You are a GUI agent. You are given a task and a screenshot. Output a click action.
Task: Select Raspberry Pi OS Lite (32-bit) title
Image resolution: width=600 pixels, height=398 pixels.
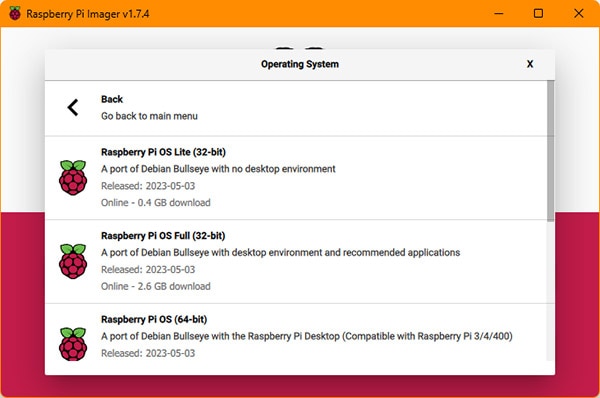[163, 152]
